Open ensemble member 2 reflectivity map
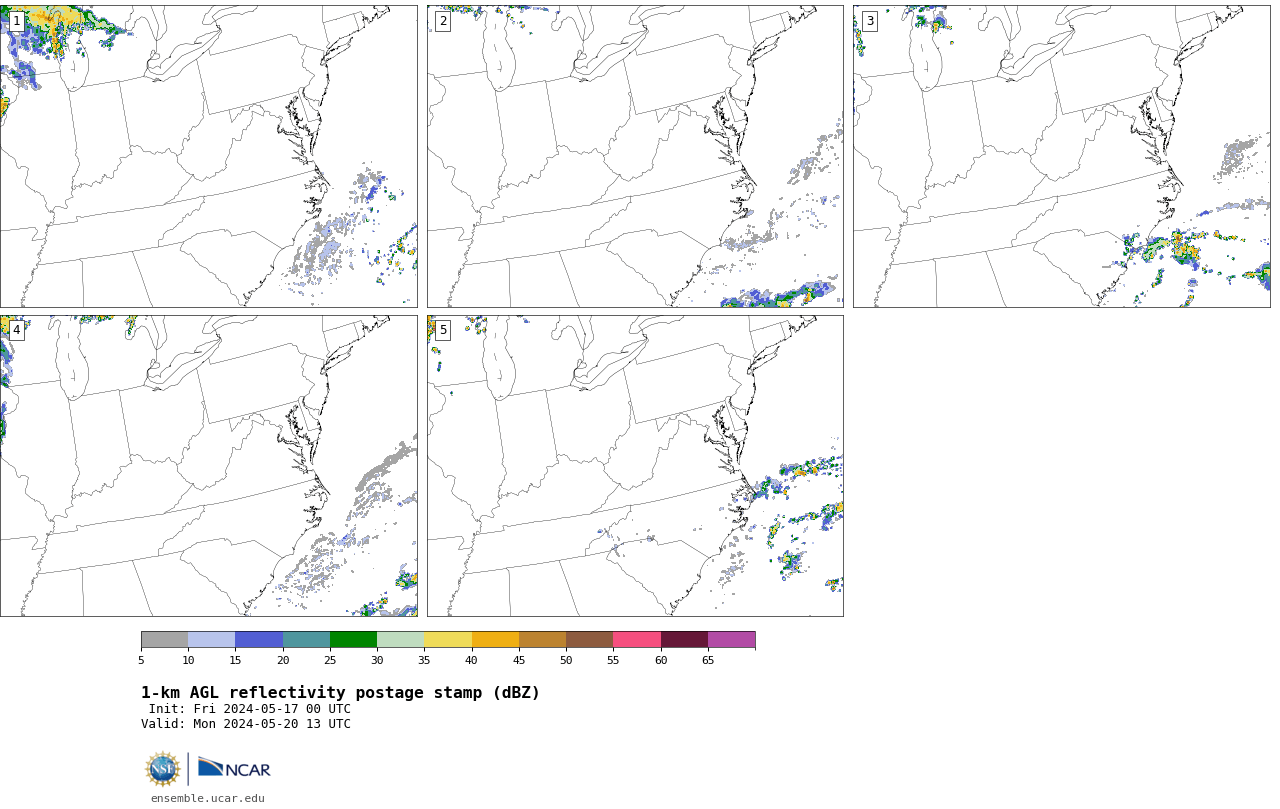Screen dimensions: 1280x809 (635, 156)
